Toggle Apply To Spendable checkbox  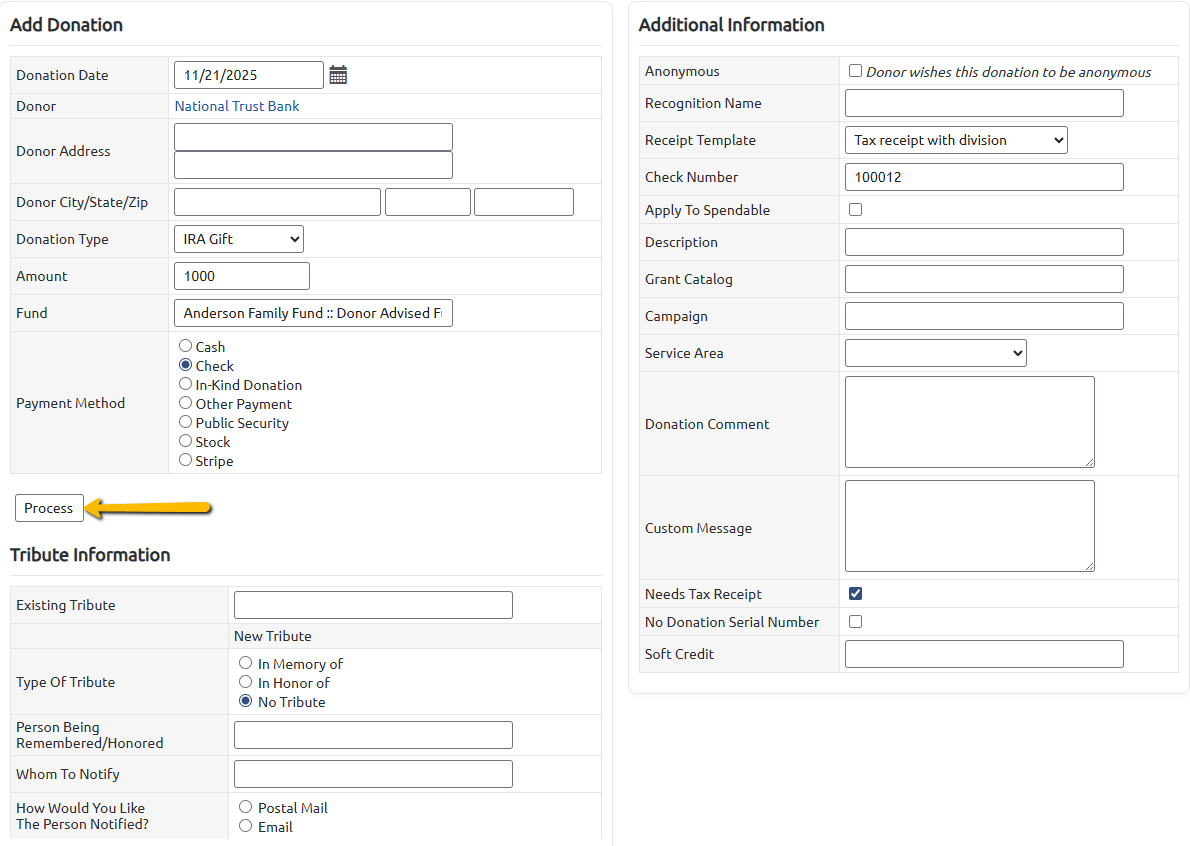855,209
